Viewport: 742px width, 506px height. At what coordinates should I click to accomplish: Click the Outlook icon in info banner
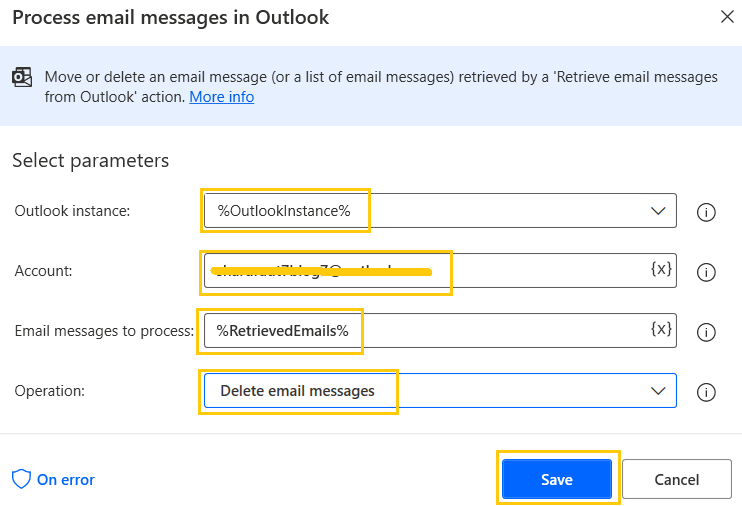[22, 77]
